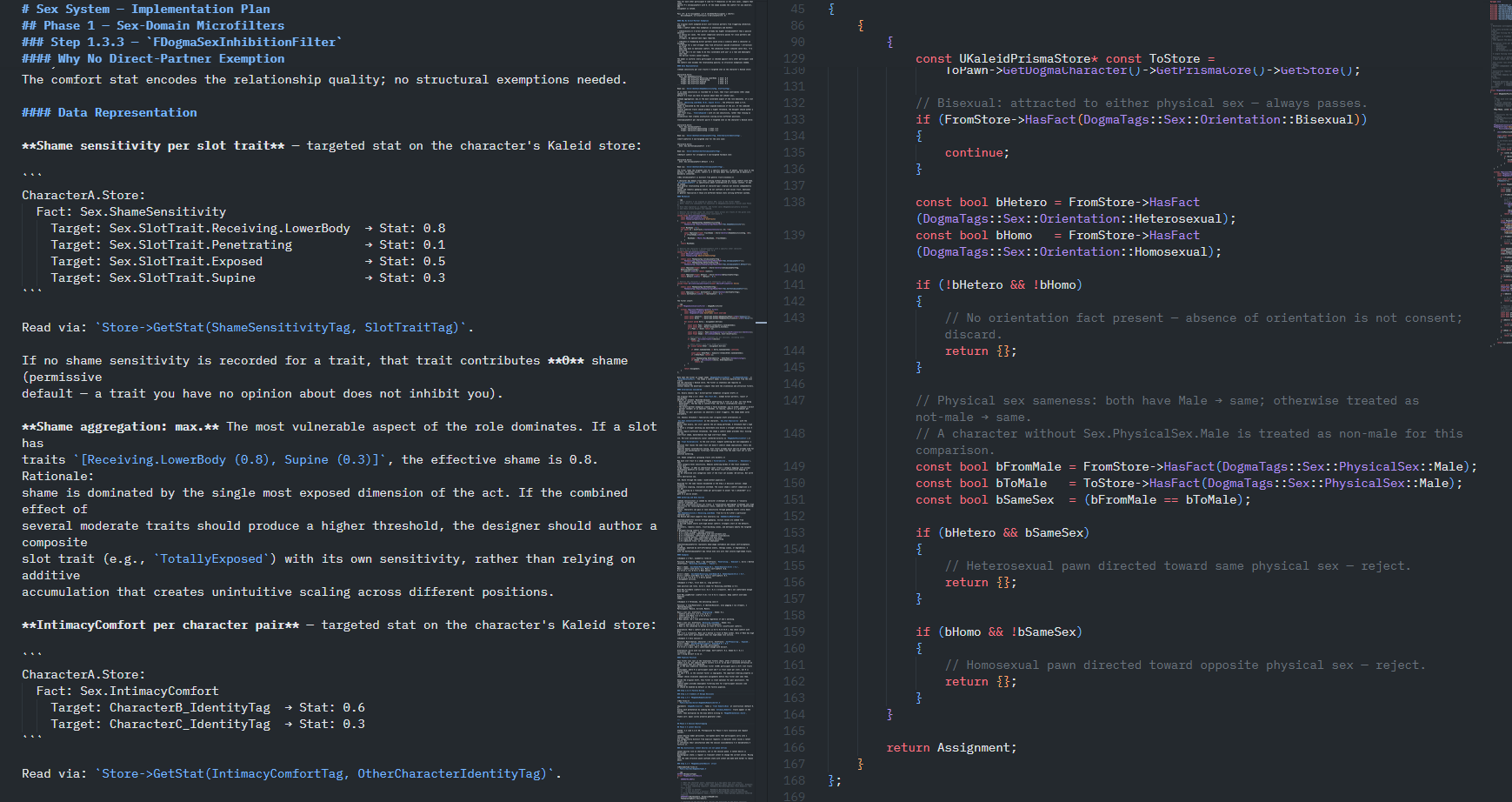Click the 'const bool bSameSex' declaration line
This screenshot has height=802, width=1512.
(1083, 500)
